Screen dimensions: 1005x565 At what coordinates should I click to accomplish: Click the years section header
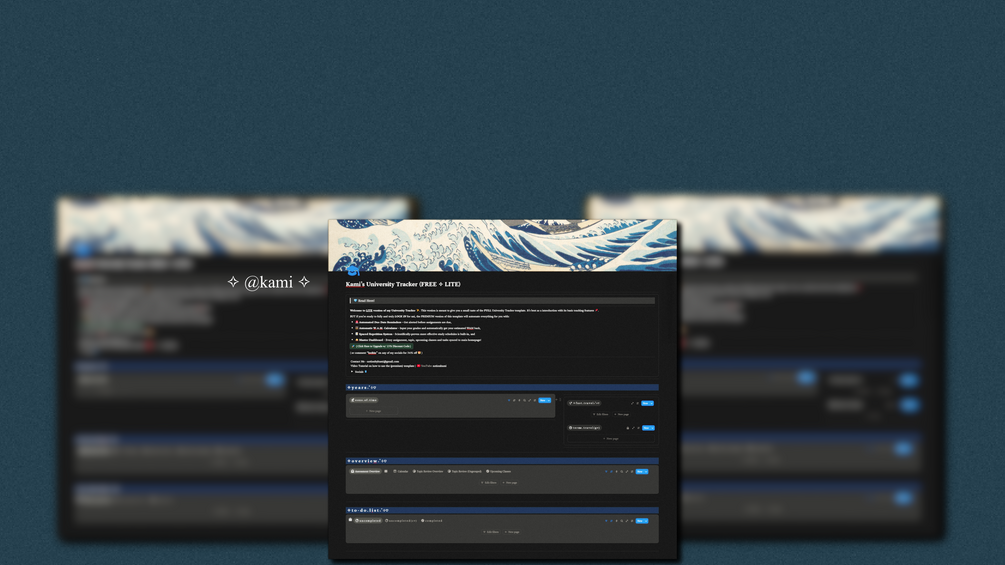coord(502,388)
